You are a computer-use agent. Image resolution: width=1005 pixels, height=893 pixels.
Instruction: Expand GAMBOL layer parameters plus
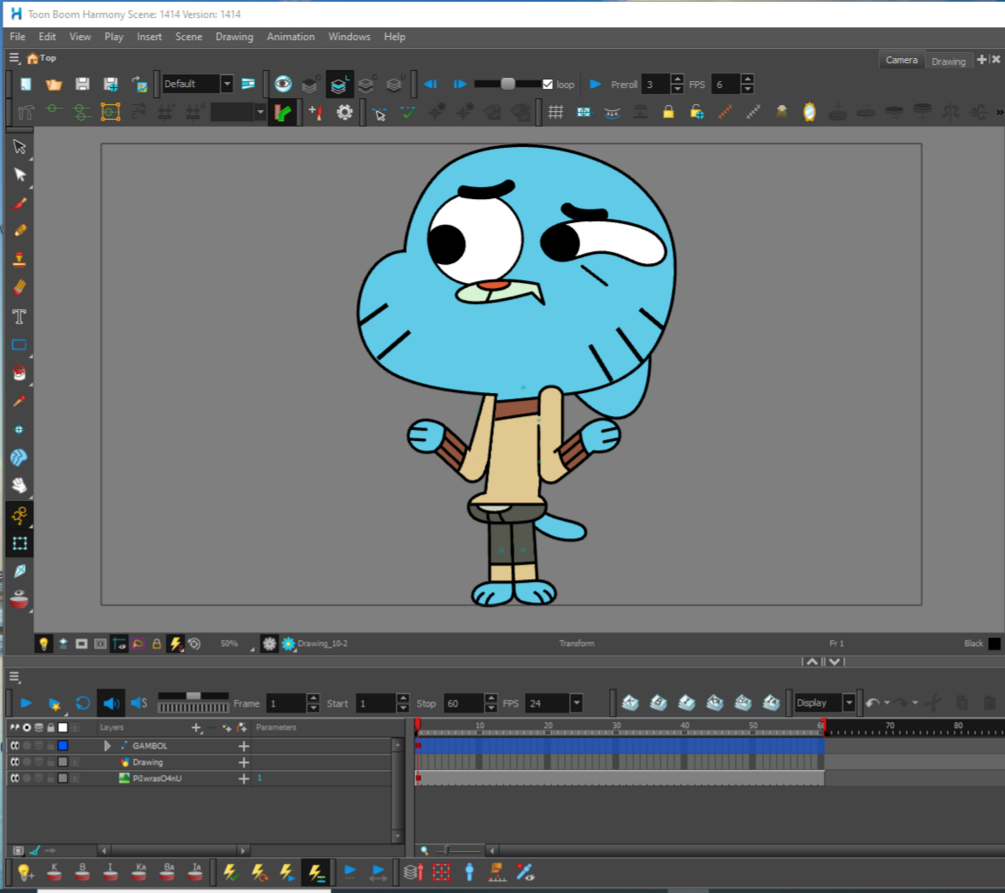coord(244,746)
